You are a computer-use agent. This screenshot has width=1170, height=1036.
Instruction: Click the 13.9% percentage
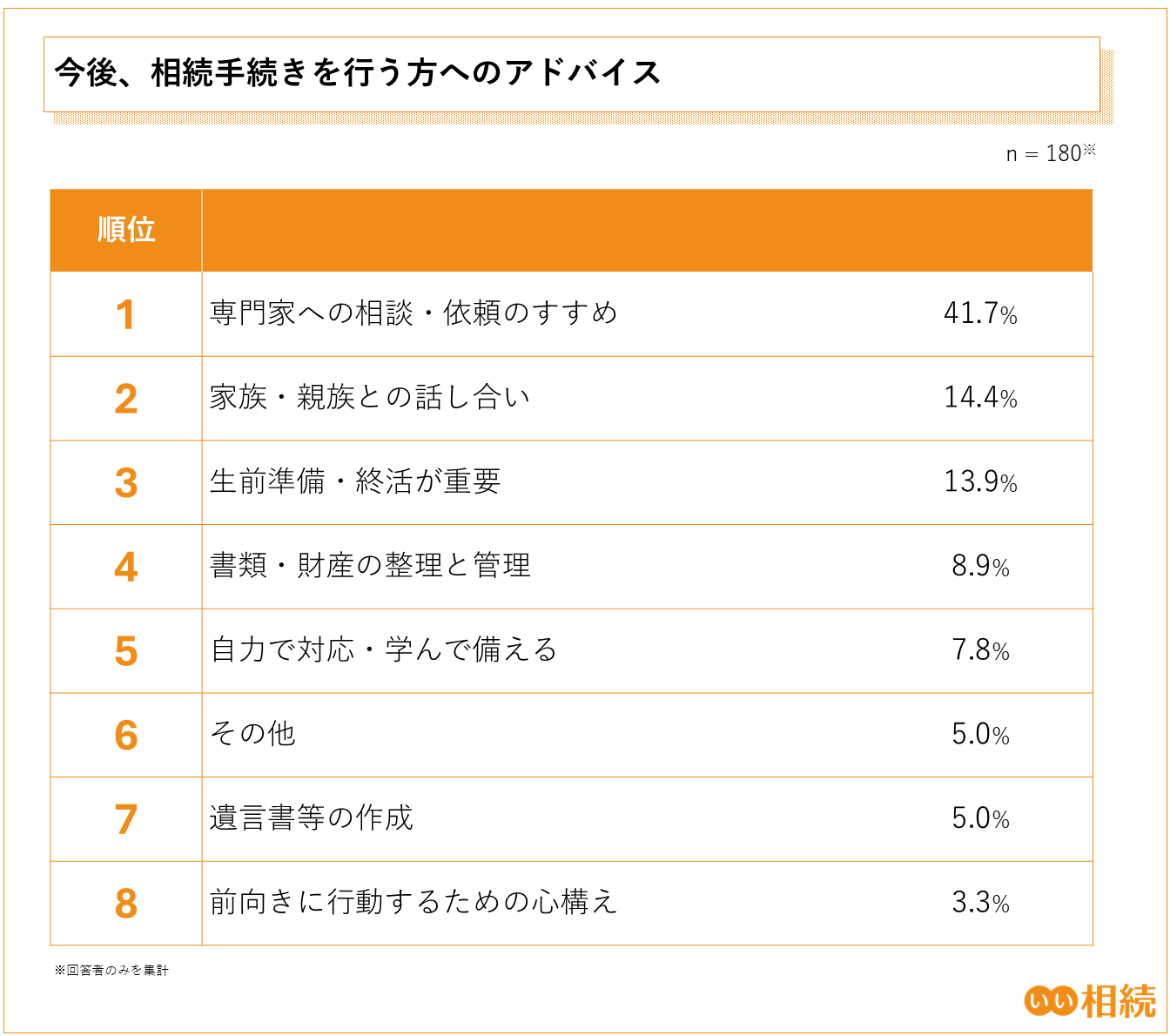pyautogui.click(x=980, y=481)
